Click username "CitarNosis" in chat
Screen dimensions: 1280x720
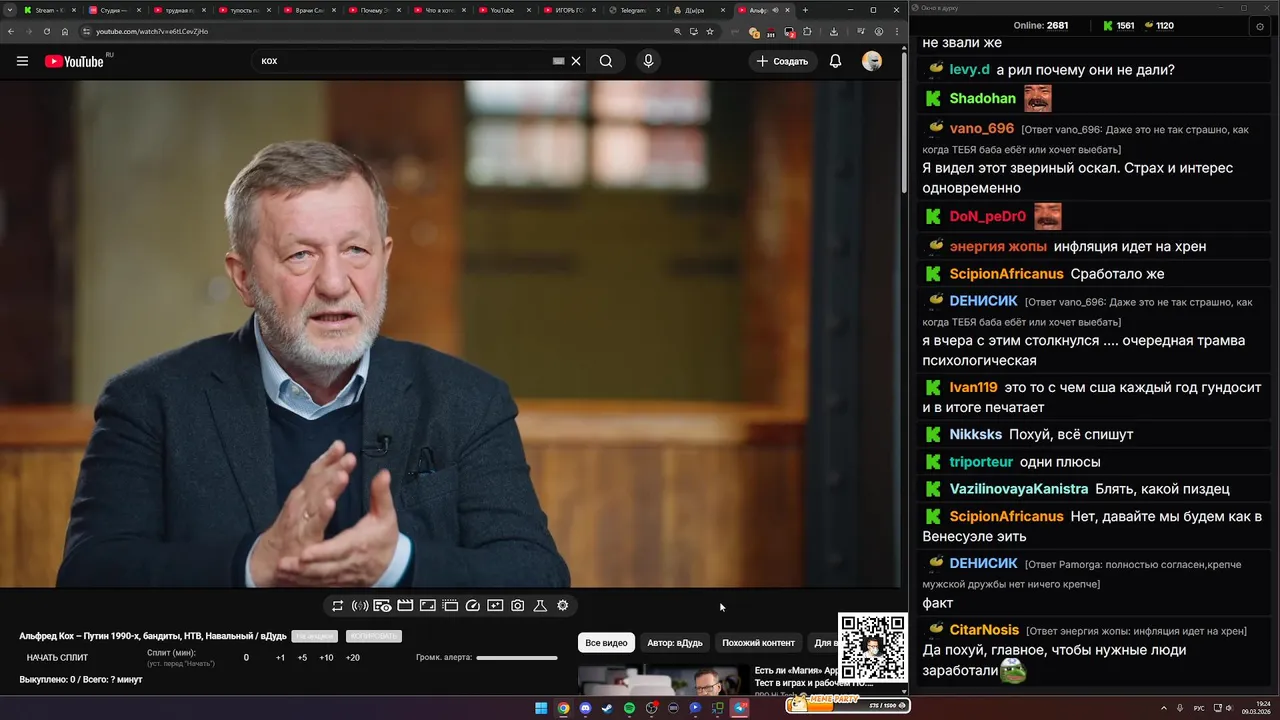(x=984, y=630)
